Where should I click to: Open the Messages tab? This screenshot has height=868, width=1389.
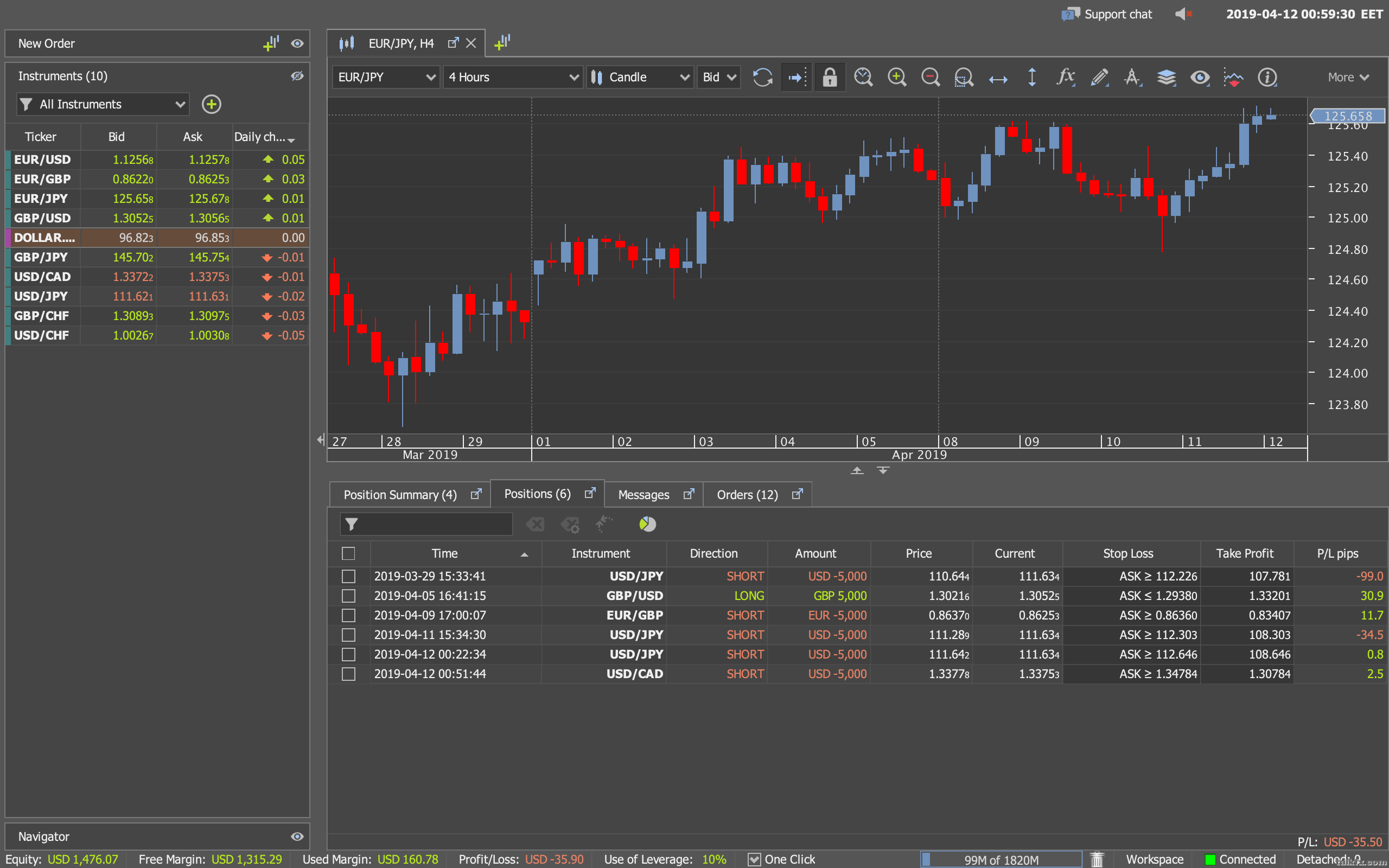pos(654,494)
